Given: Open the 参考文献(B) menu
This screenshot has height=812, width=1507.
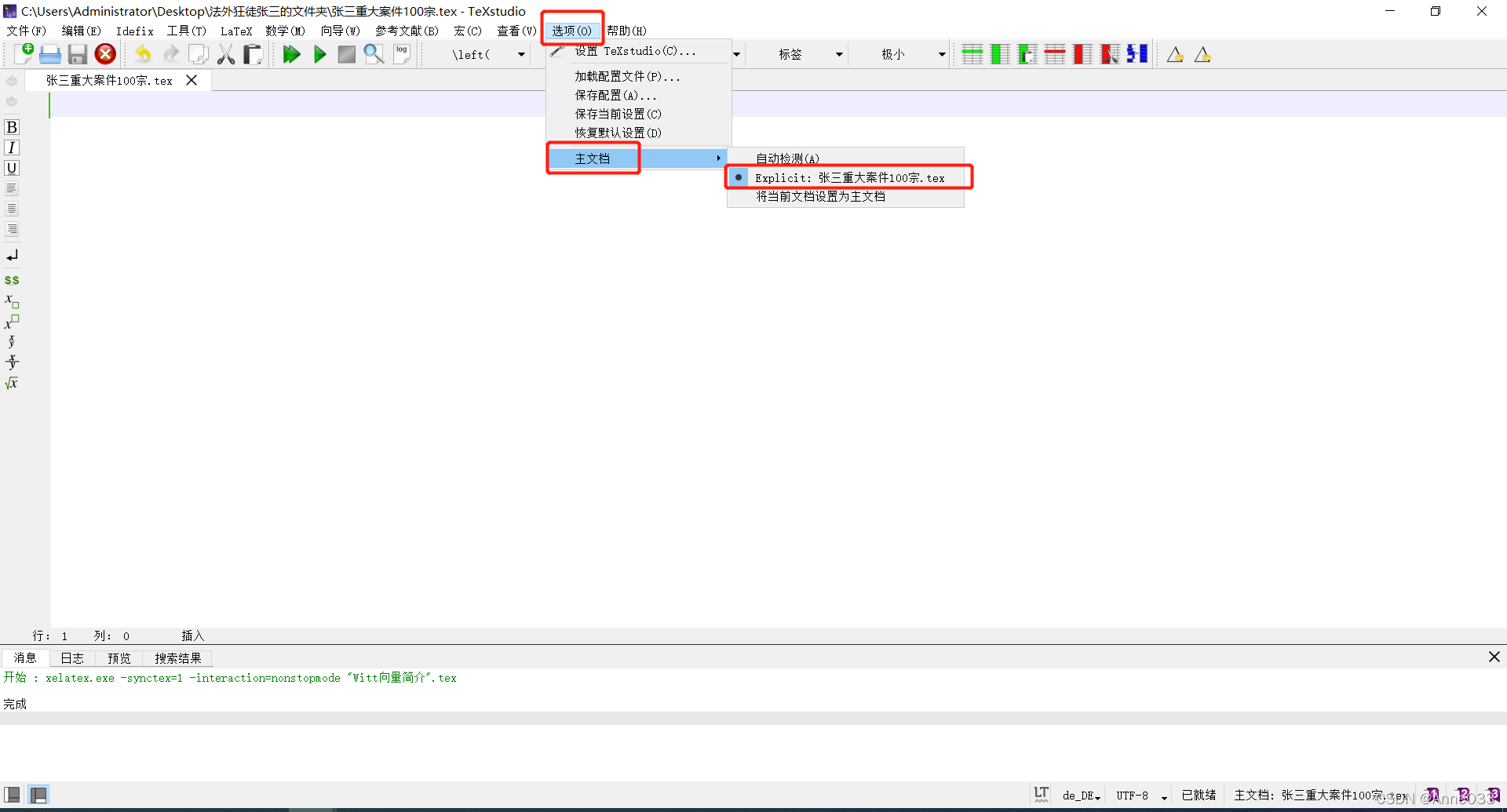Looking at the screenshot, I should (x=407, y=31).
